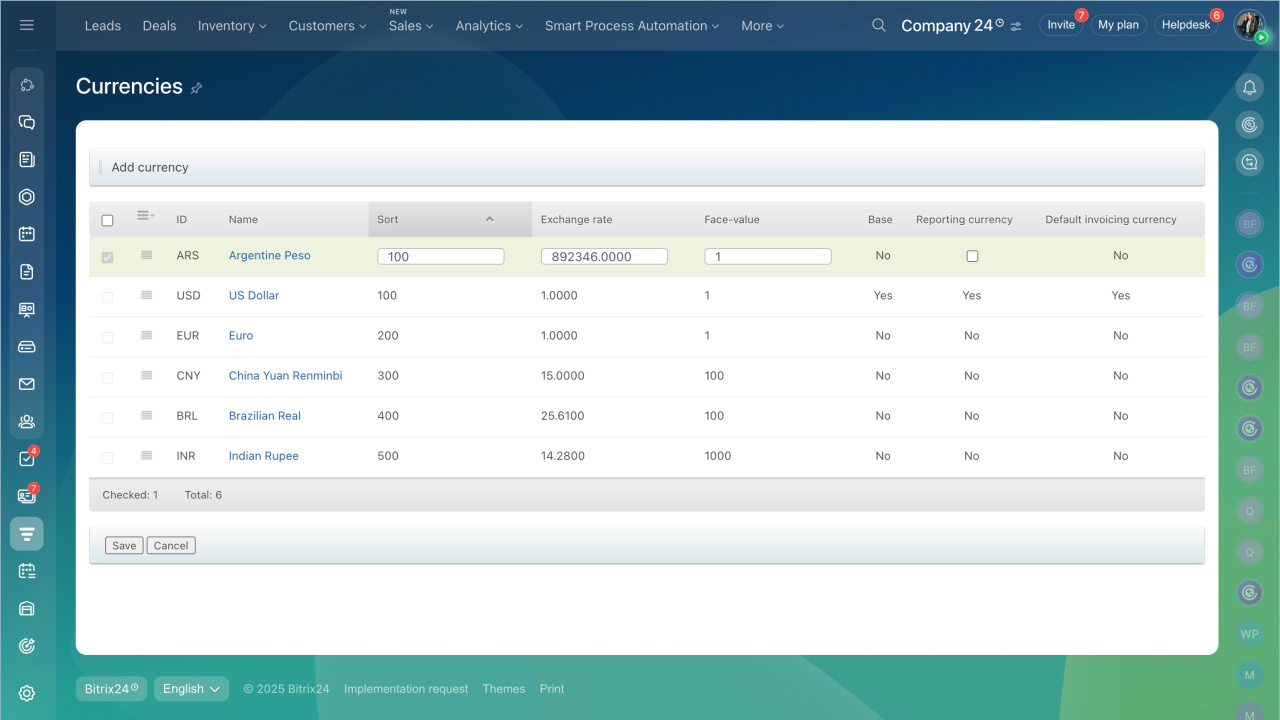The image size is (1280, 720).
Task: Check the US Dollar row checkbox
Action: (107, 297)
